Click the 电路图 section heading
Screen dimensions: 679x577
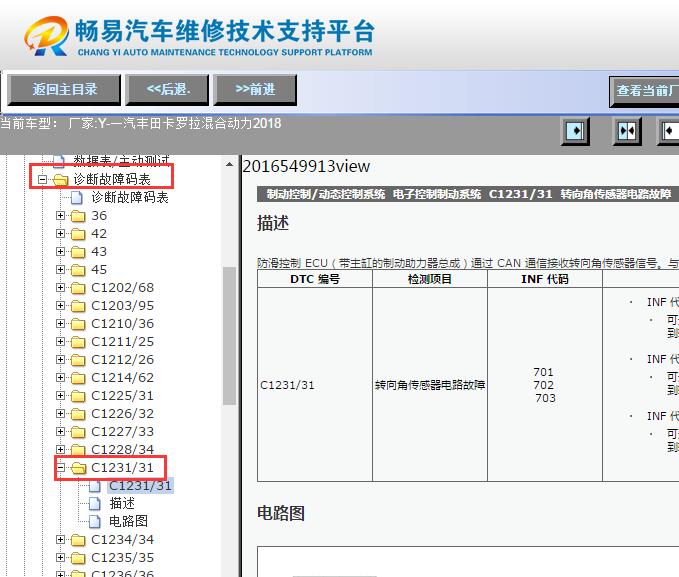coord(281,513)
